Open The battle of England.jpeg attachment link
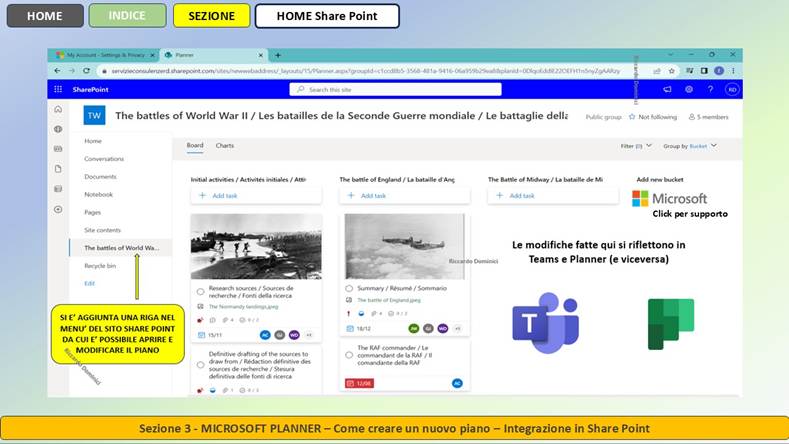This screenshot has height=444, width=789. point(389,300)
